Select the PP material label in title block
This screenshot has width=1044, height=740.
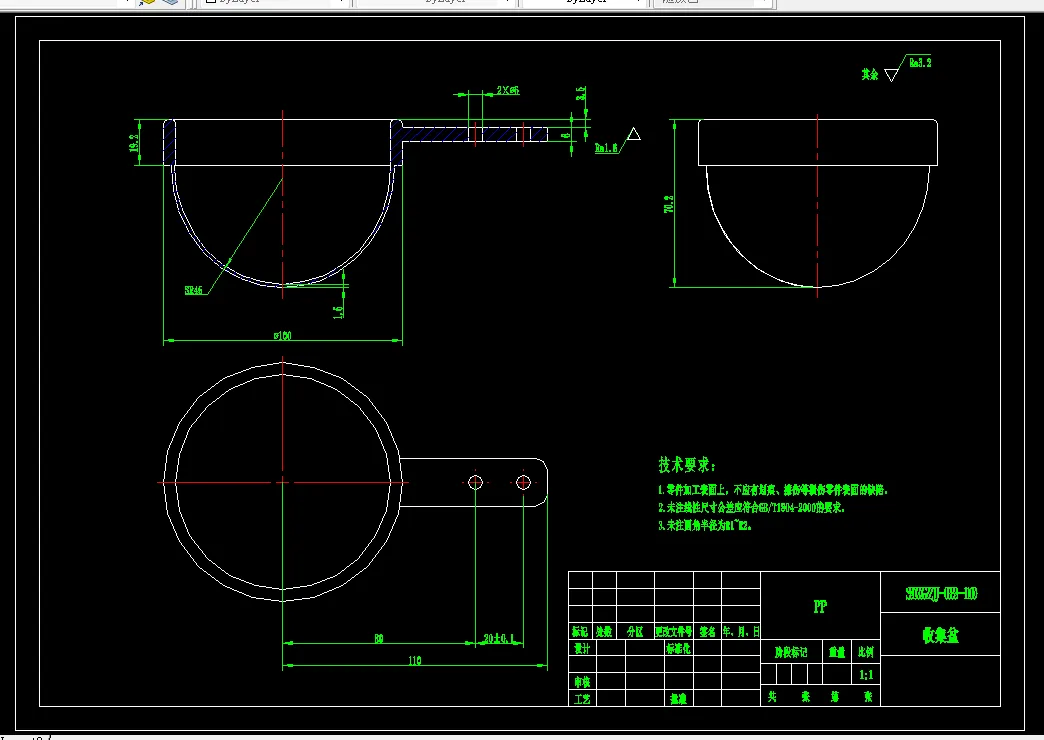[x=820, y=606]
